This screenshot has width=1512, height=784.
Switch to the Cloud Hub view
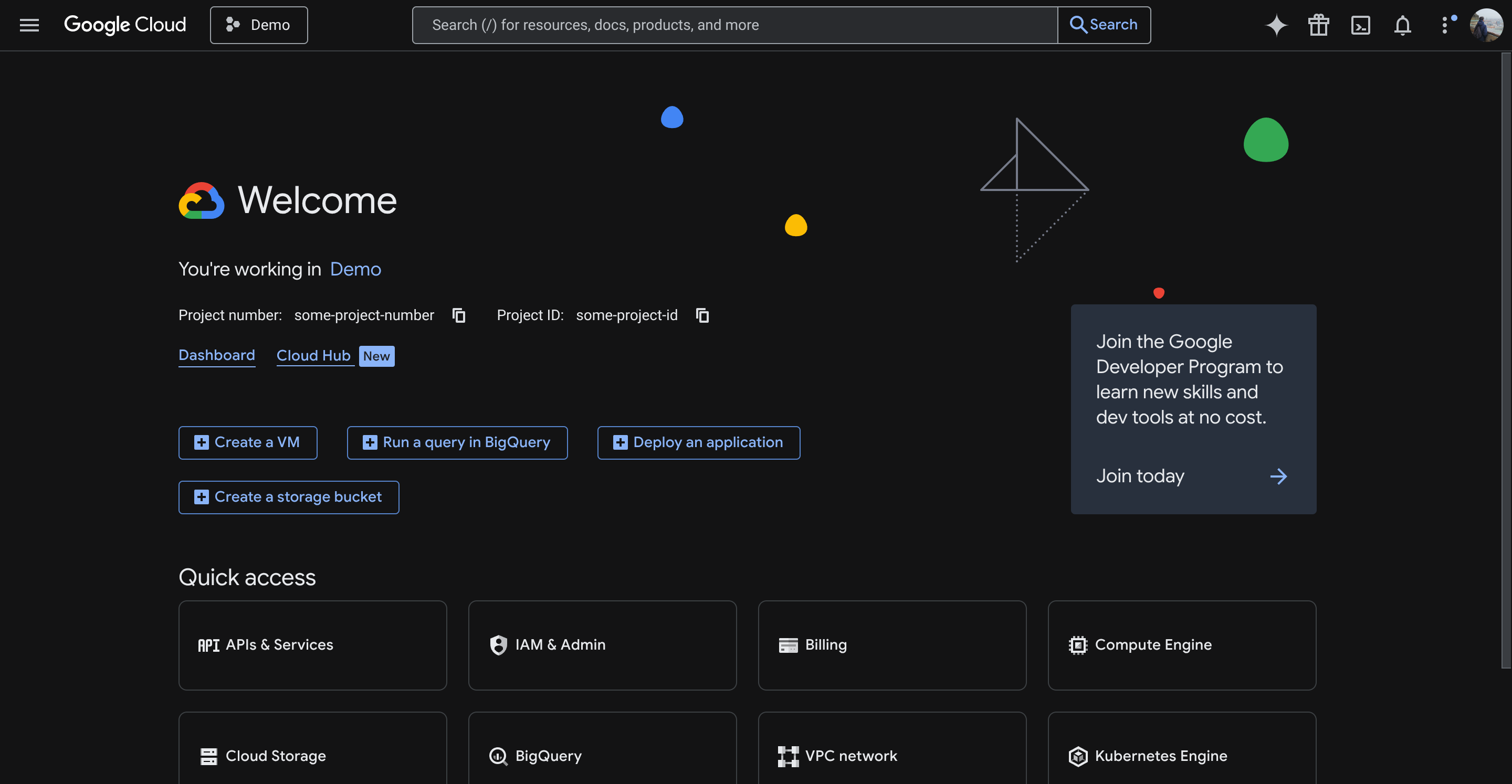(314, 356)
